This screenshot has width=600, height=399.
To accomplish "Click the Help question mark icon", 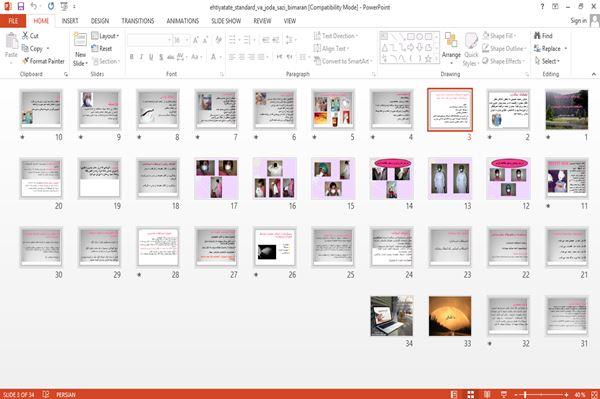I will click(x=542, y=7).
